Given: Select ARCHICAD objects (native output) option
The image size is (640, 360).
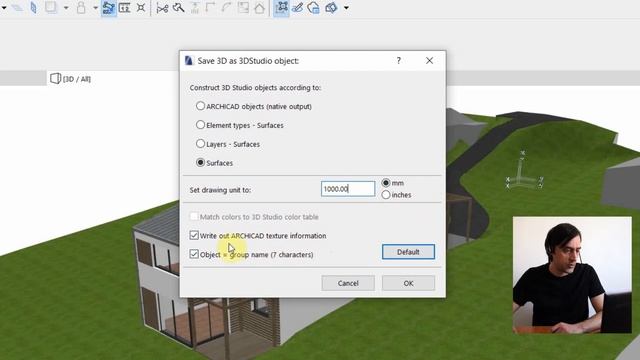Looking at the screenshot, I should pyautogui.click(x=200, y=106).
